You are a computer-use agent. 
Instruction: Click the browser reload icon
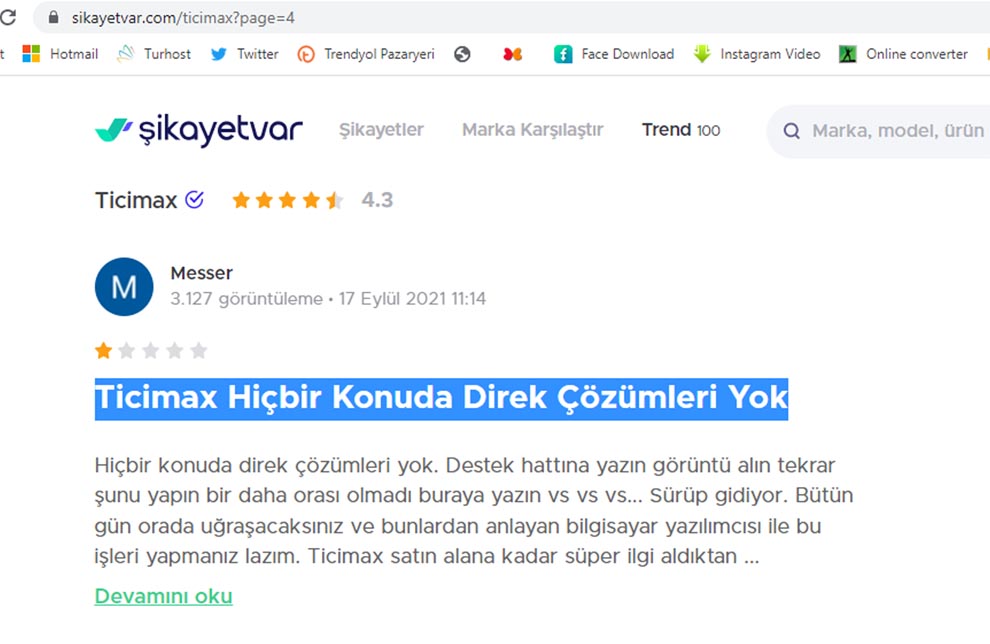pyautogui.click(x=8, y=18)
